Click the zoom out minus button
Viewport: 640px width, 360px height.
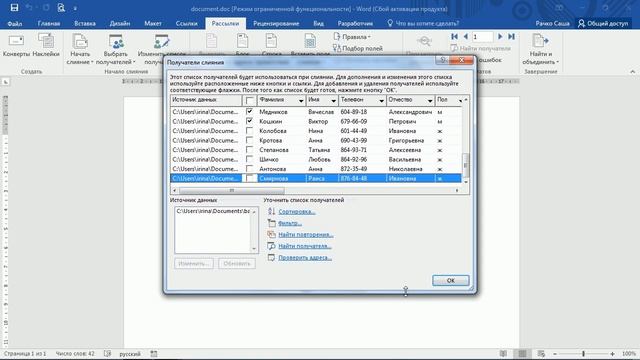(555, 354)
